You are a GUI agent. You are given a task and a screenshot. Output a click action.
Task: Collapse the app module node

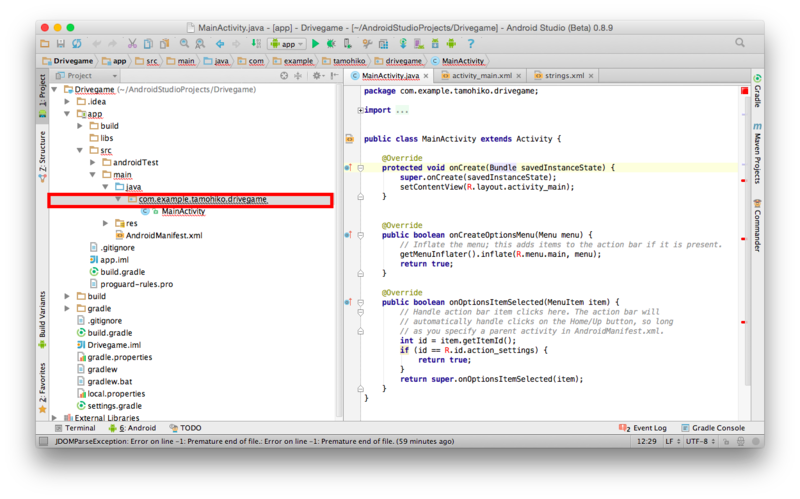point(67,114)
